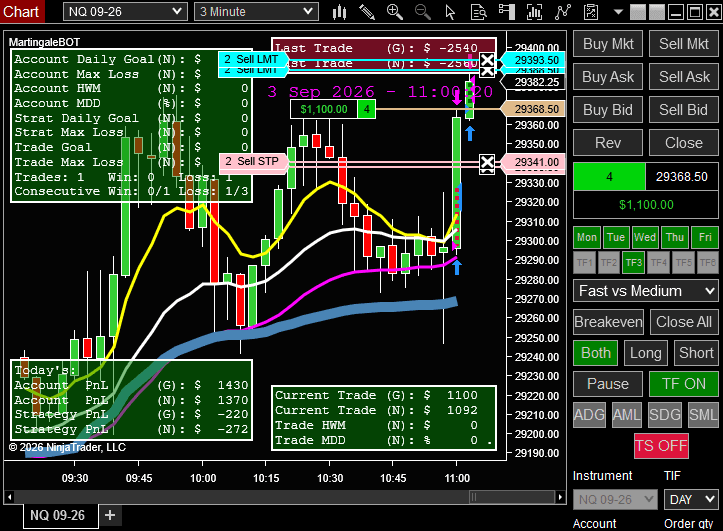Screen dimensions: 723x531
Task: Click the Pause strategy button
Action: point(608,384)
